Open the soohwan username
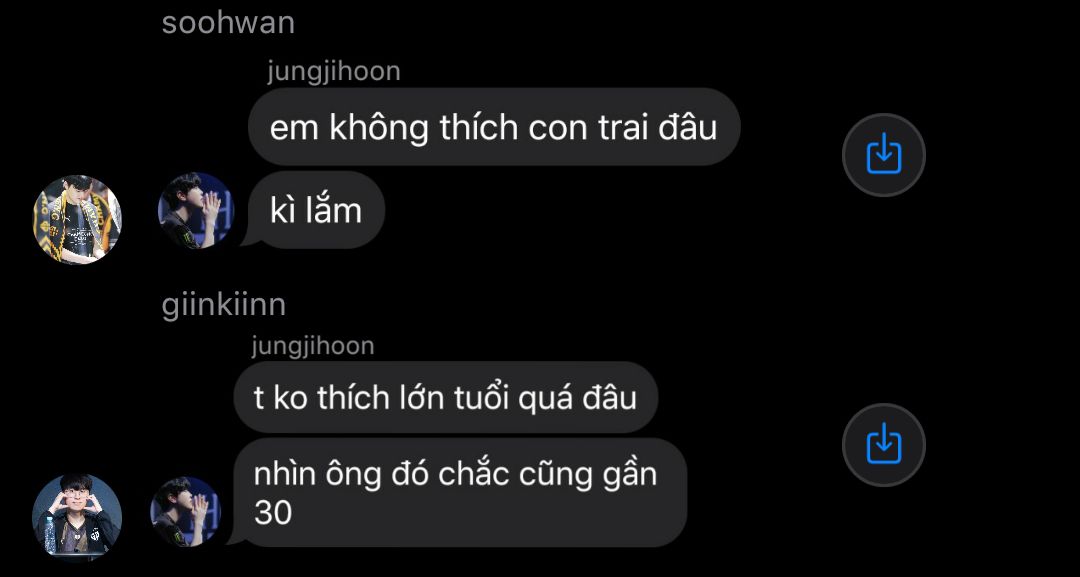This screenshot has width=1080, height=577. [228, 23]
